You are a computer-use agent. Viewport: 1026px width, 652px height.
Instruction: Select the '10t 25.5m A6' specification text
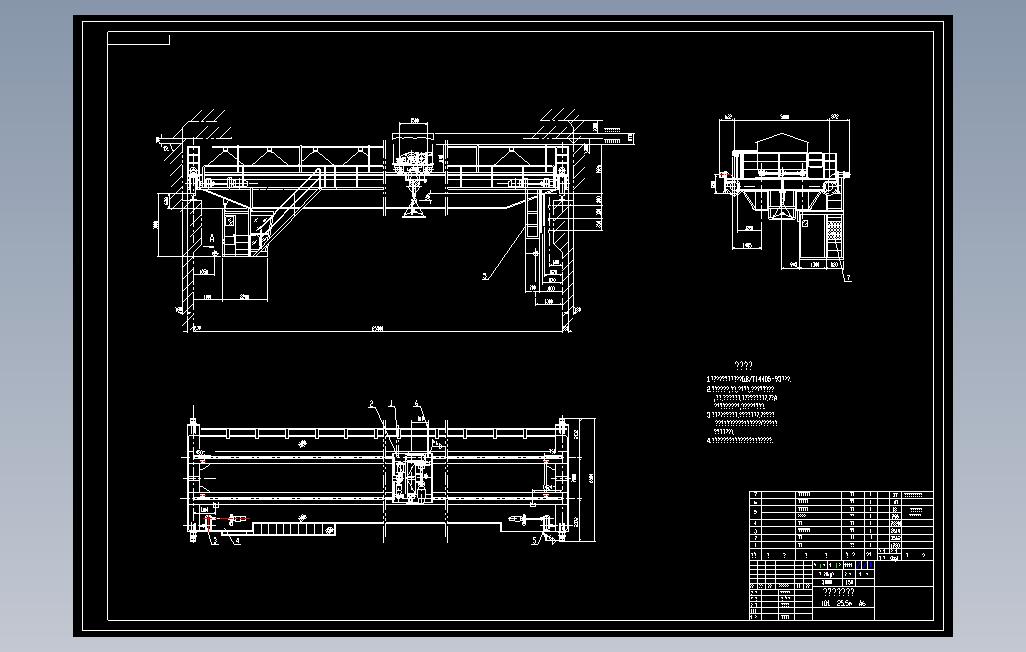[845, 604]
